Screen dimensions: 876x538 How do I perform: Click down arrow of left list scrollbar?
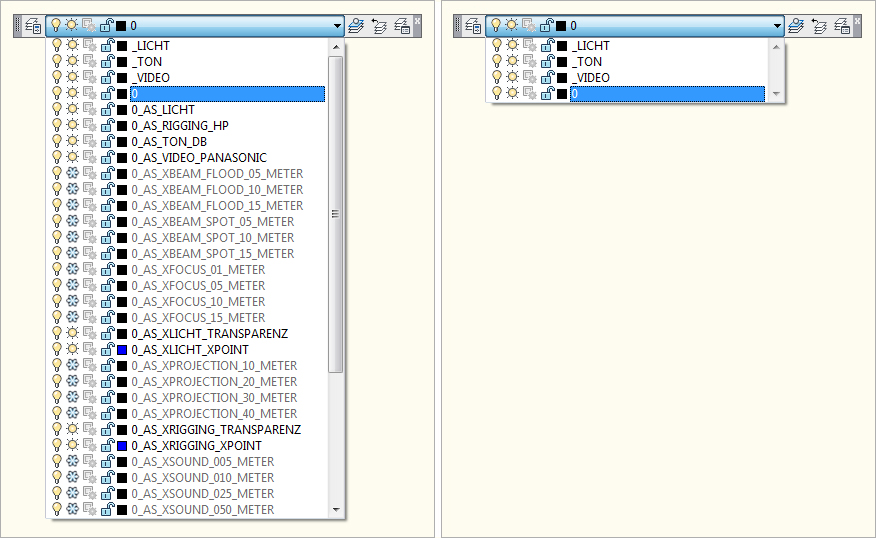pyautogui.click(x=336, y=510)
